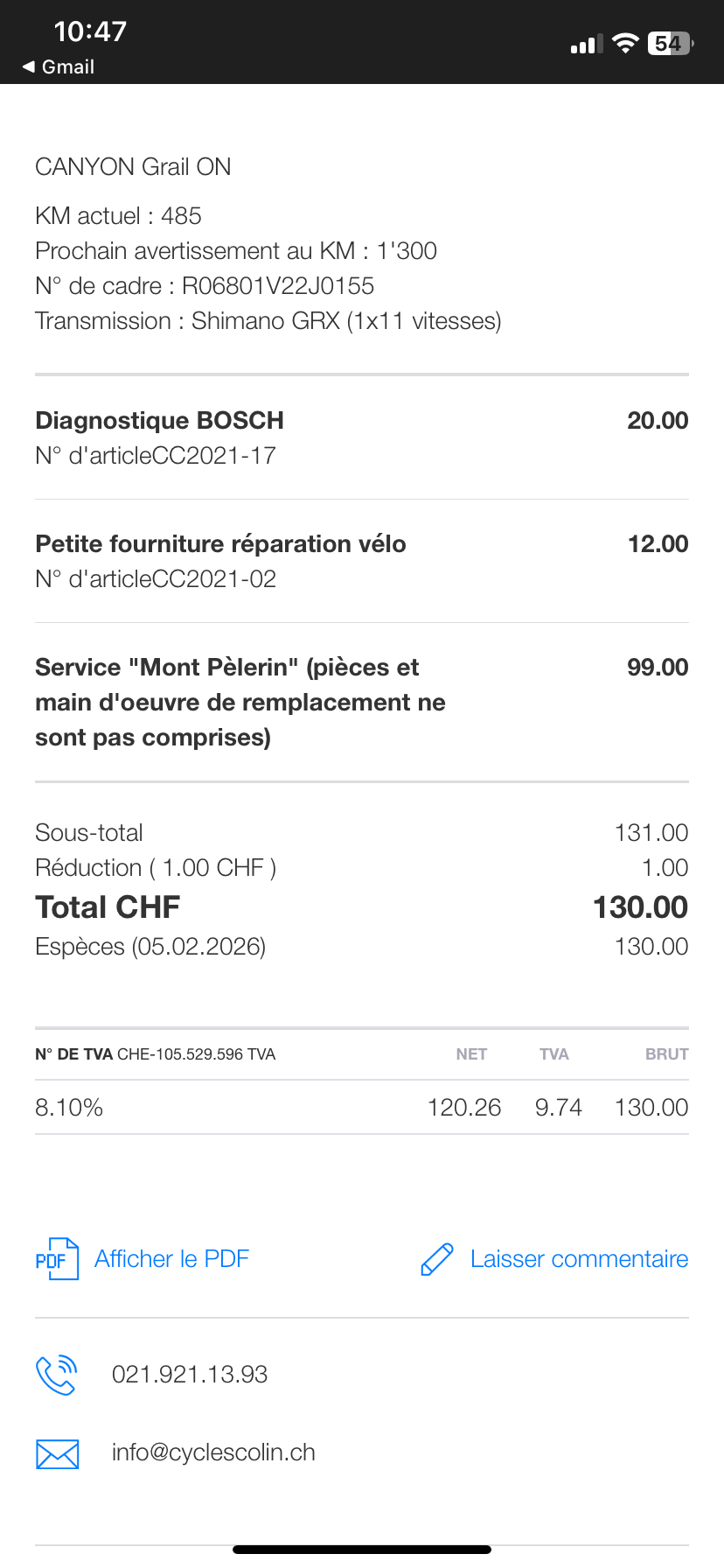Viewport: 724px width, 1568px height.
Task: Email info@cyclescolin.ch address
Action: tap(213, 1452)
